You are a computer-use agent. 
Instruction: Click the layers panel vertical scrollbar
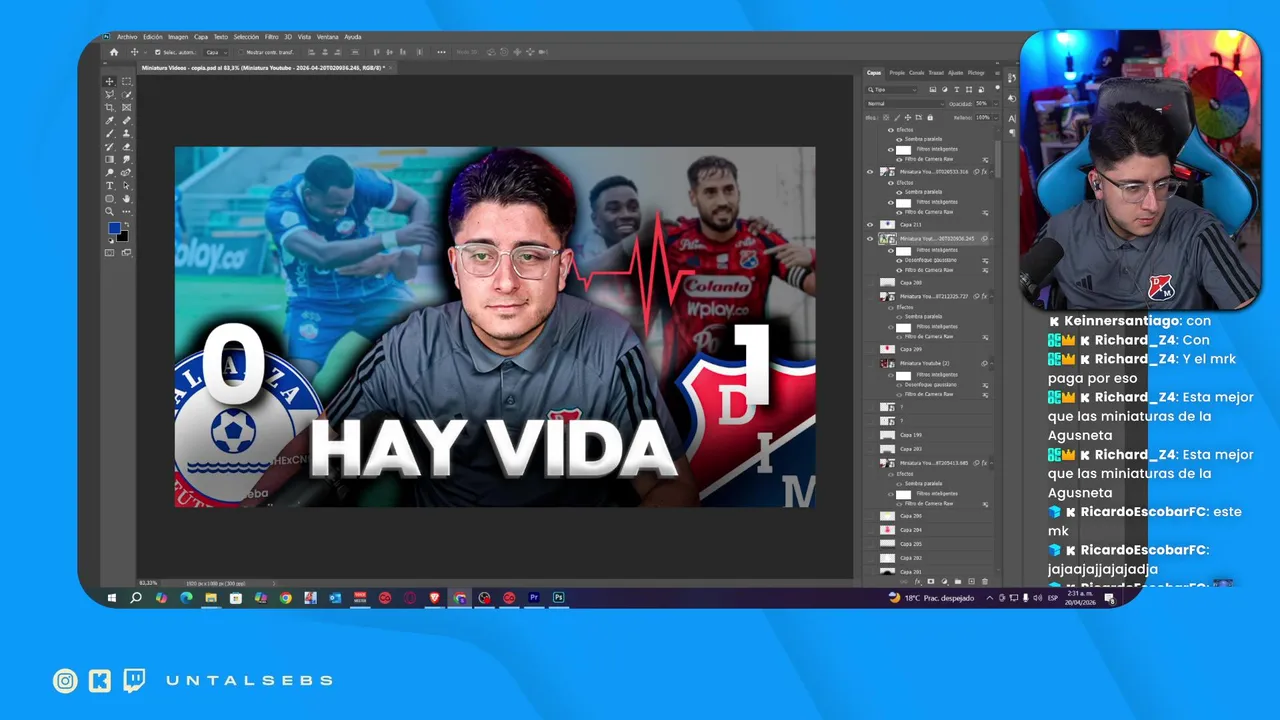click(997, 160)
